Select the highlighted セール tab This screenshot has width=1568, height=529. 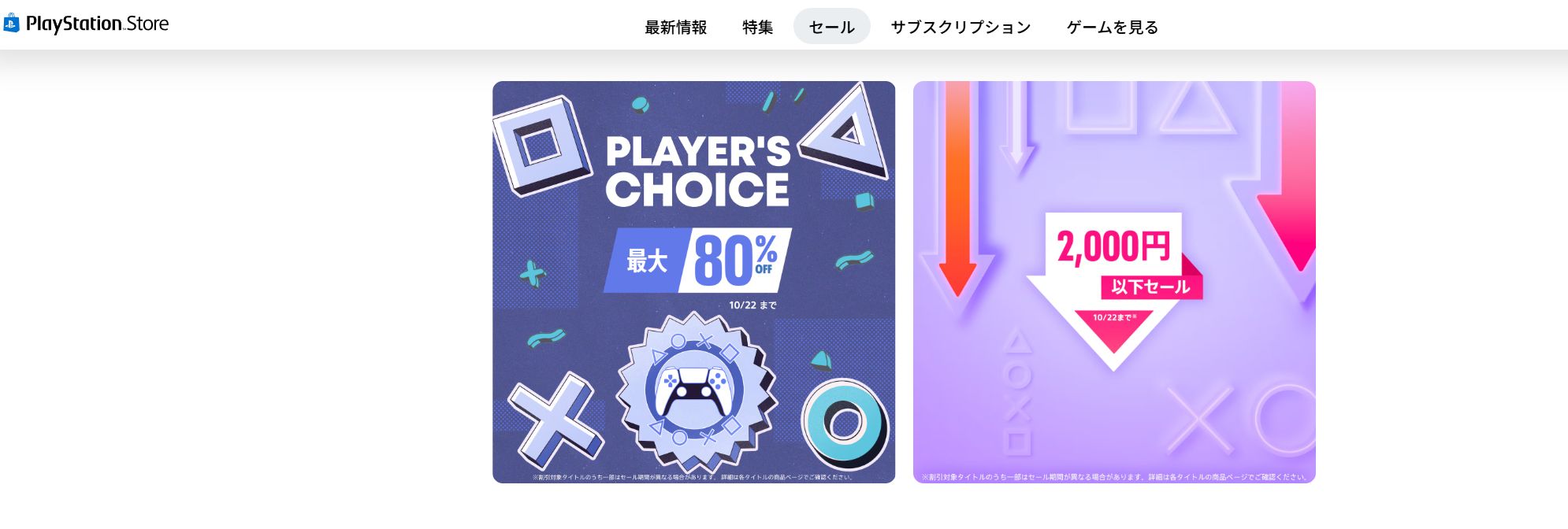[831, 27]
